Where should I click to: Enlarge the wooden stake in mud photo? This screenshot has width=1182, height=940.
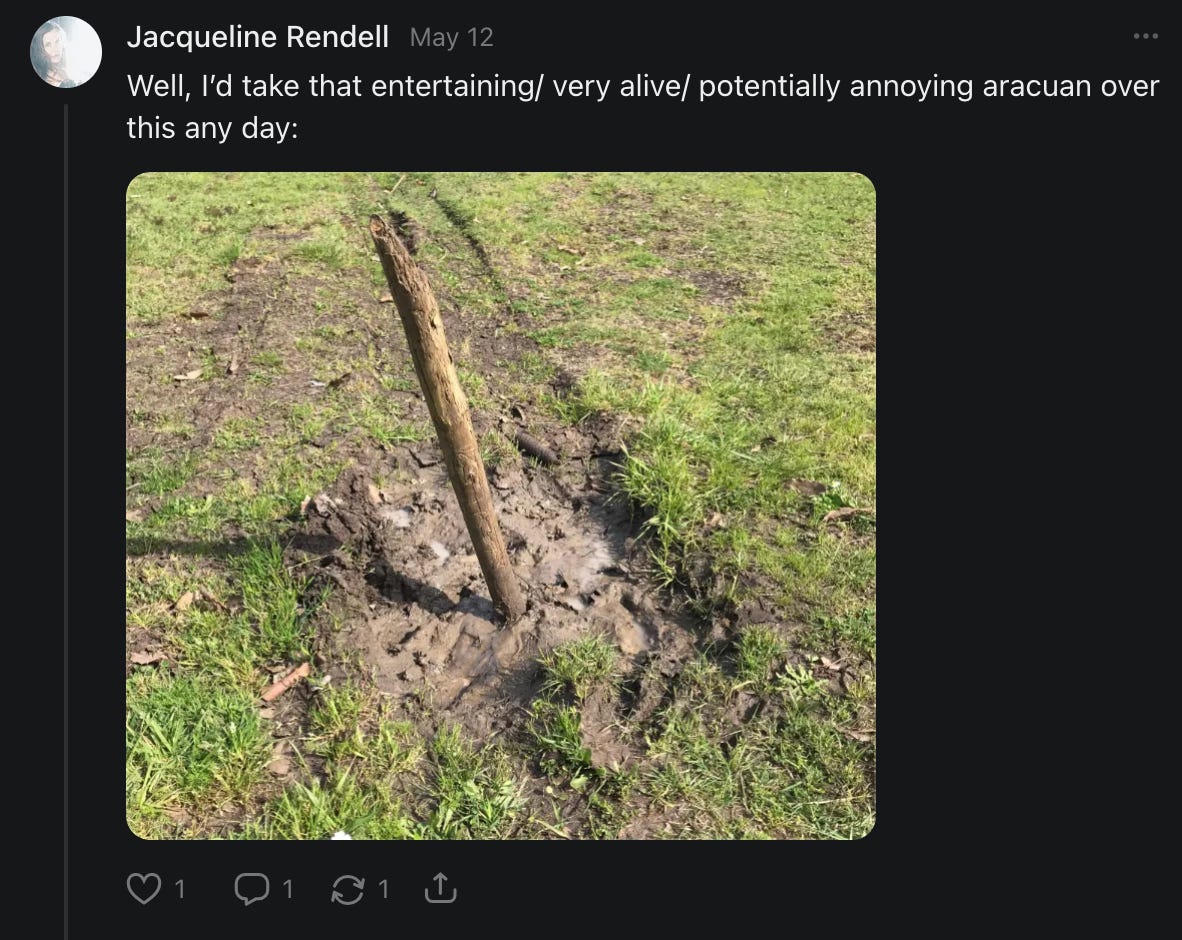pos(501,506)
